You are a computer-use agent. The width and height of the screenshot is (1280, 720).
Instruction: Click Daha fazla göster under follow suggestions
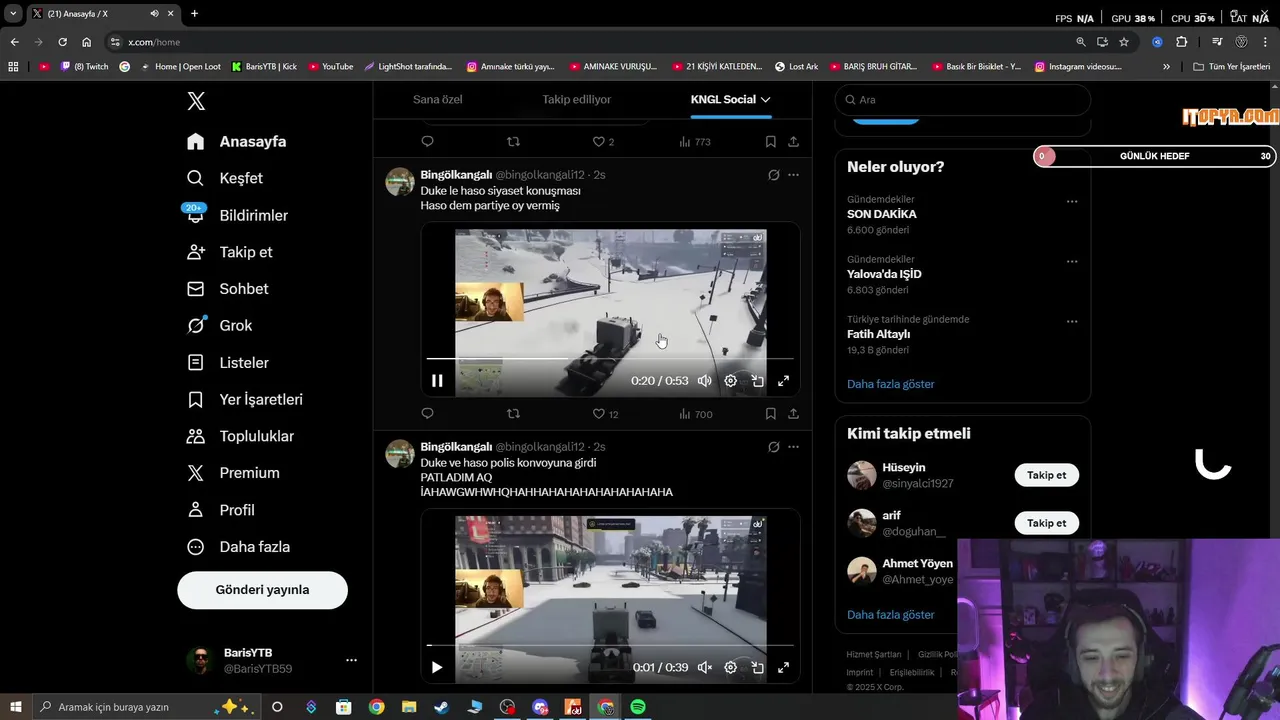(890, 615)
